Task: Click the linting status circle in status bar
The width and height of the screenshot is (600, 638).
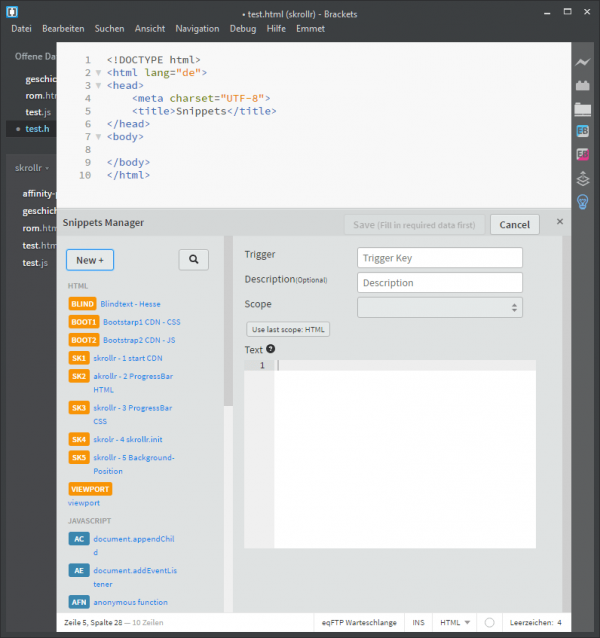Action: click(x=489, y=623)
